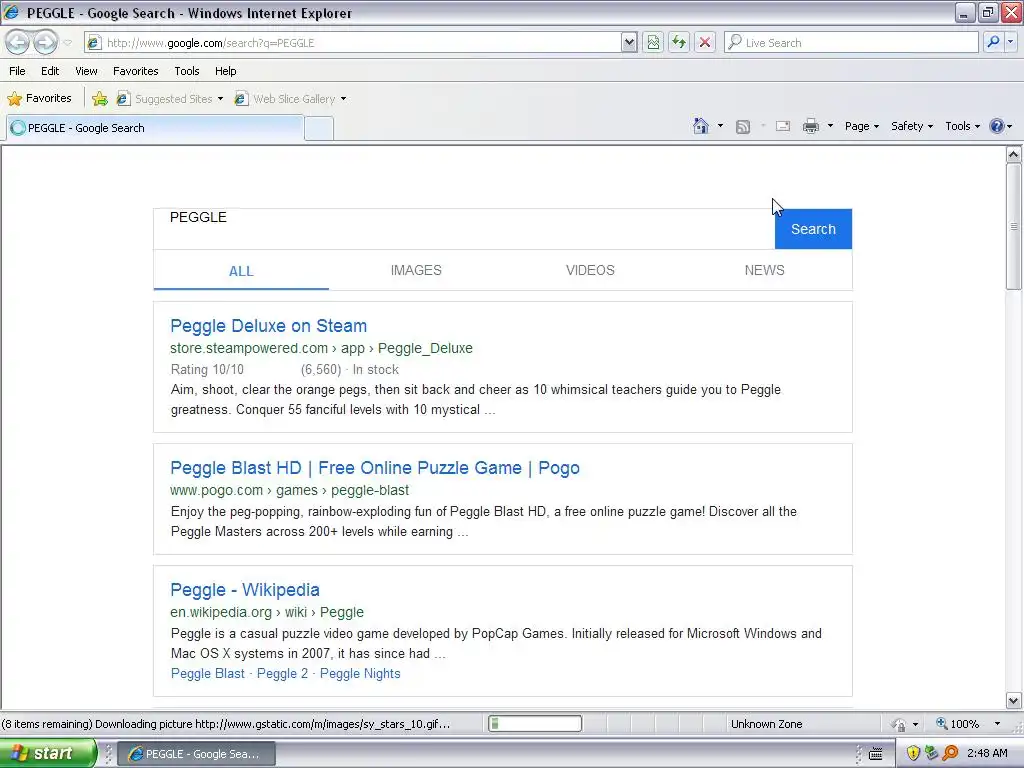Click the Live Search input box

point(851,42)
